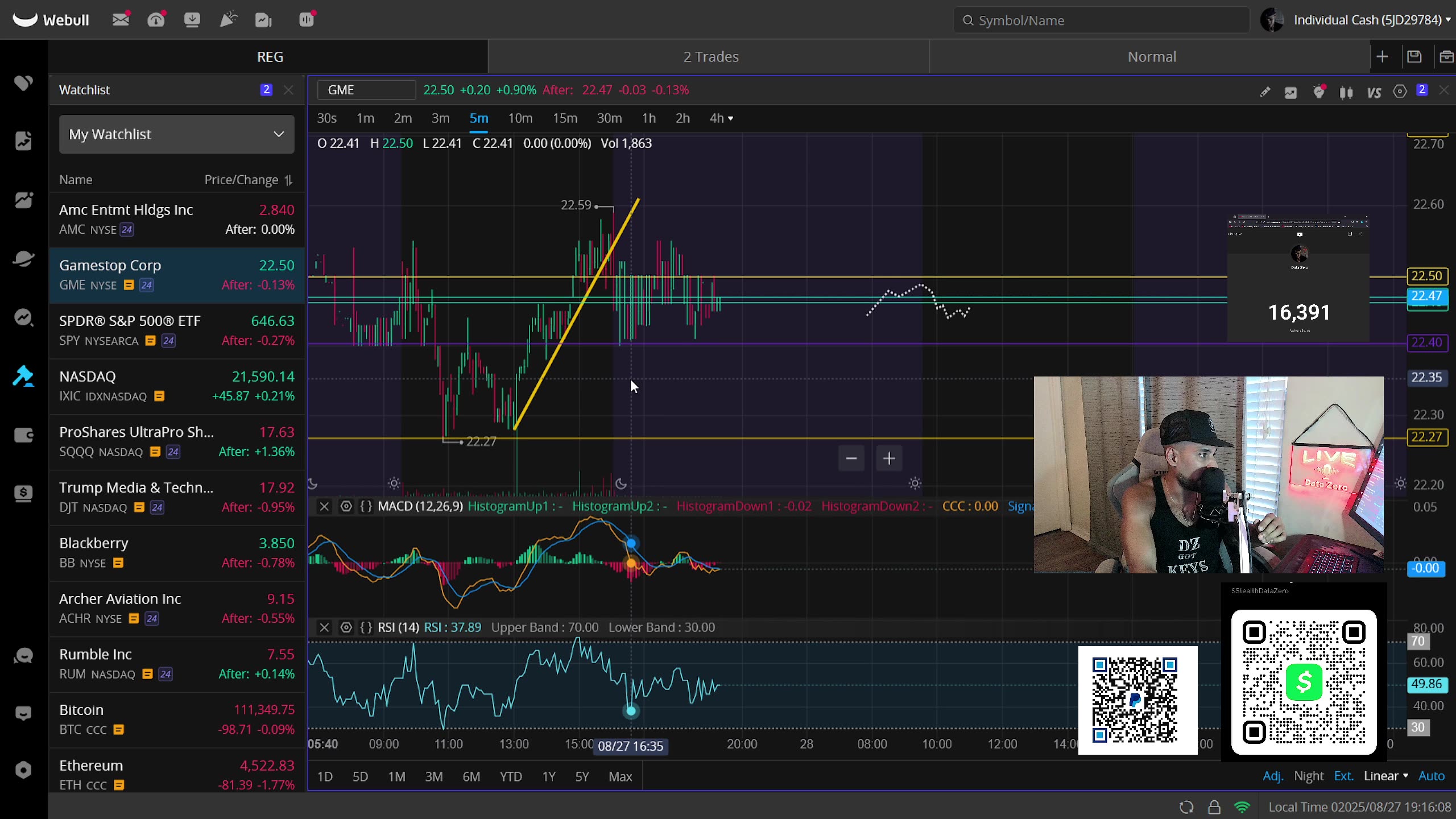Open the screener magnifier icon in sidebar
This screenshot has height=819, width=1456.
(23, 318)
